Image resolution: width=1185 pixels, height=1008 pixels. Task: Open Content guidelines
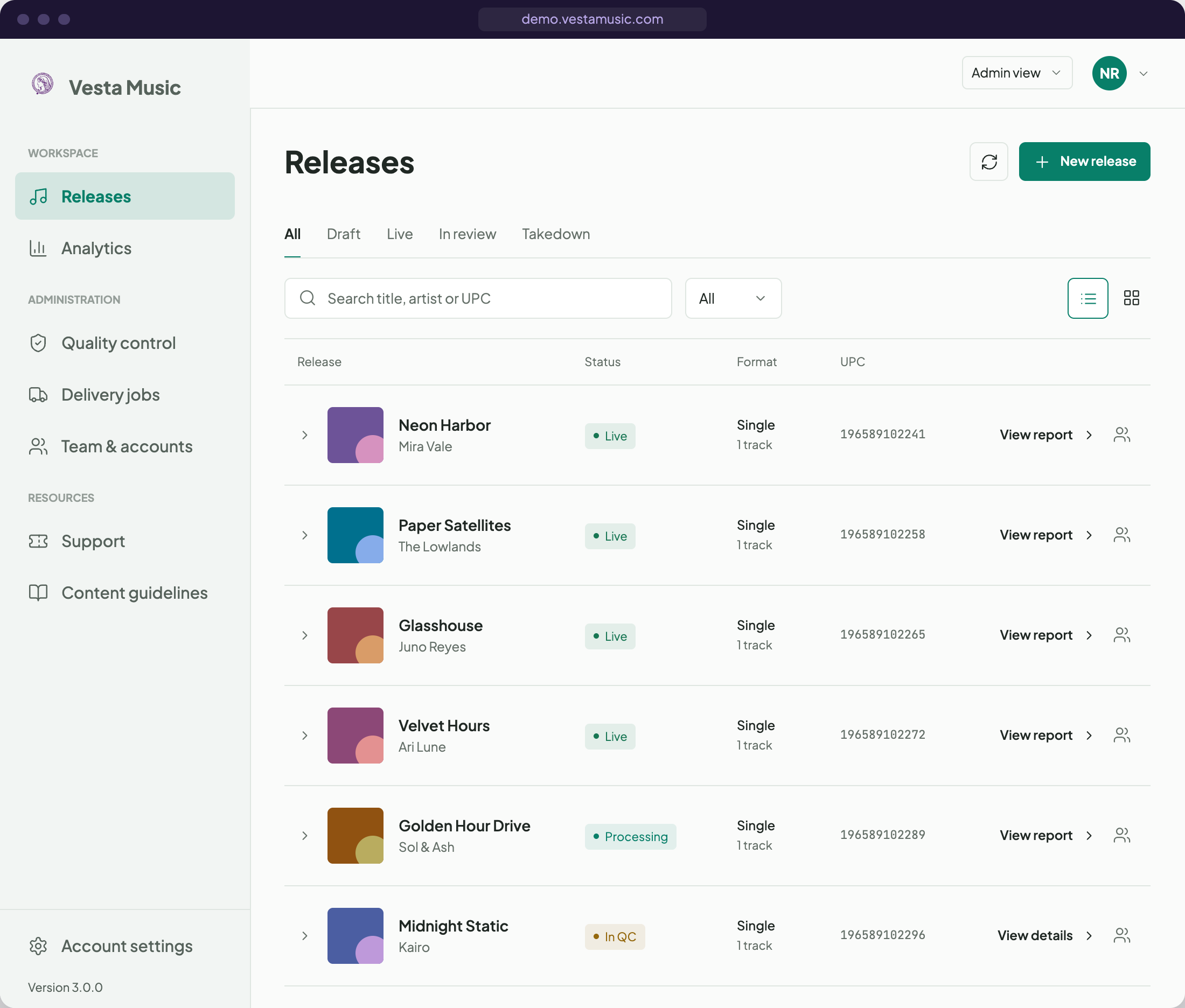click(x=124, y=592)
